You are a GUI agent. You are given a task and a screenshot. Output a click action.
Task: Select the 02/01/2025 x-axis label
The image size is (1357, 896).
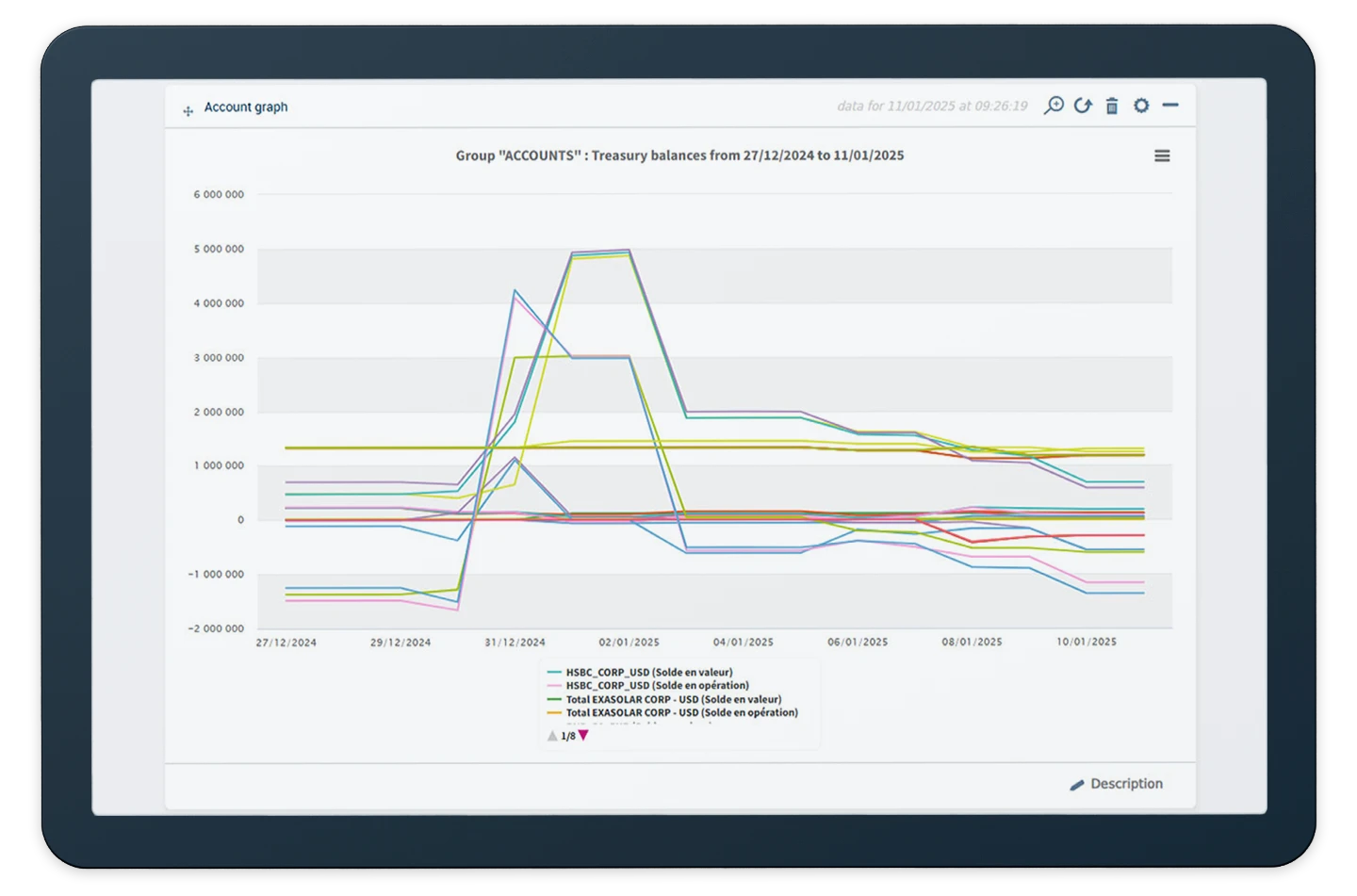tap(629, 643)
